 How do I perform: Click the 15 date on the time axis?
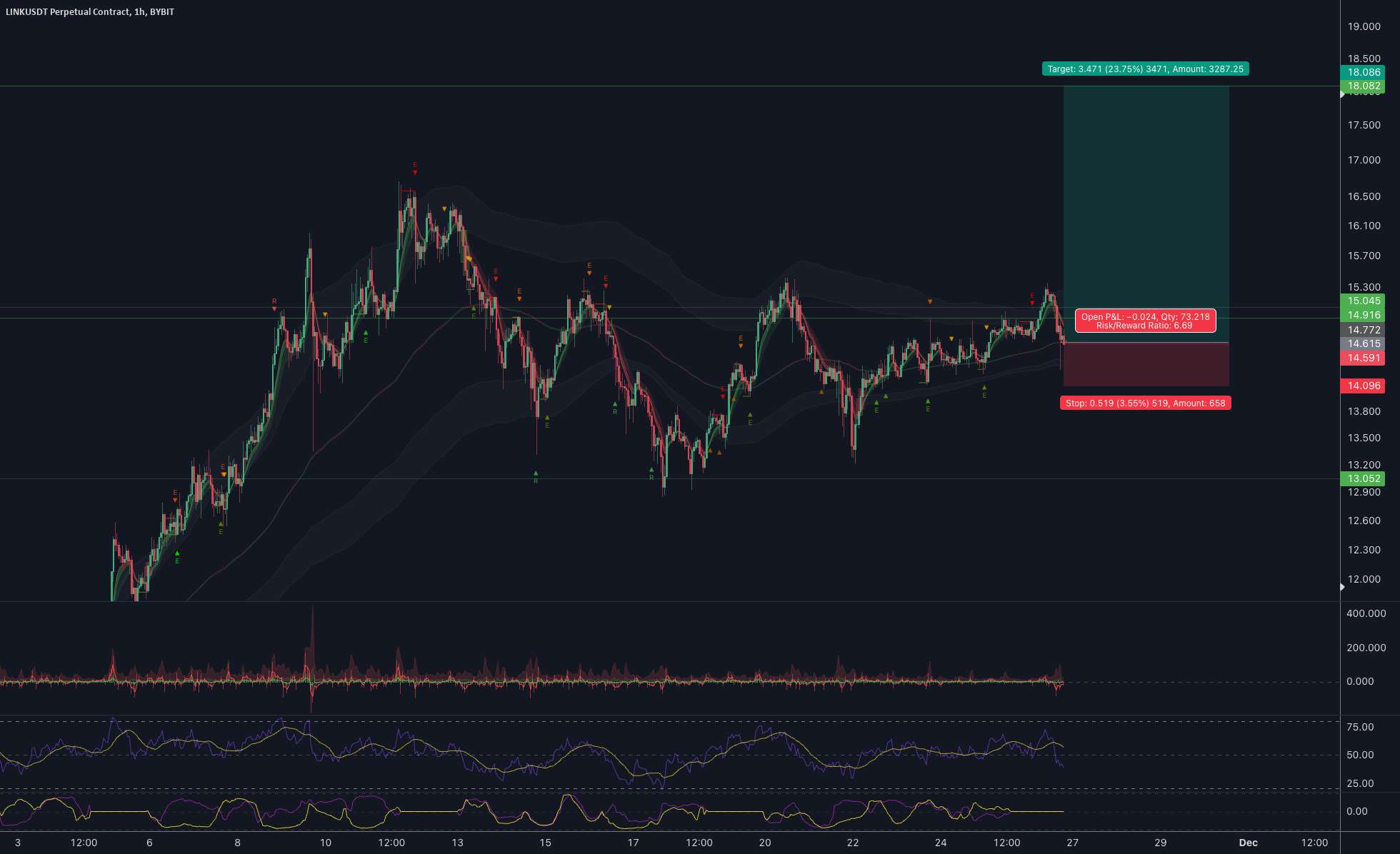(545, 843)
